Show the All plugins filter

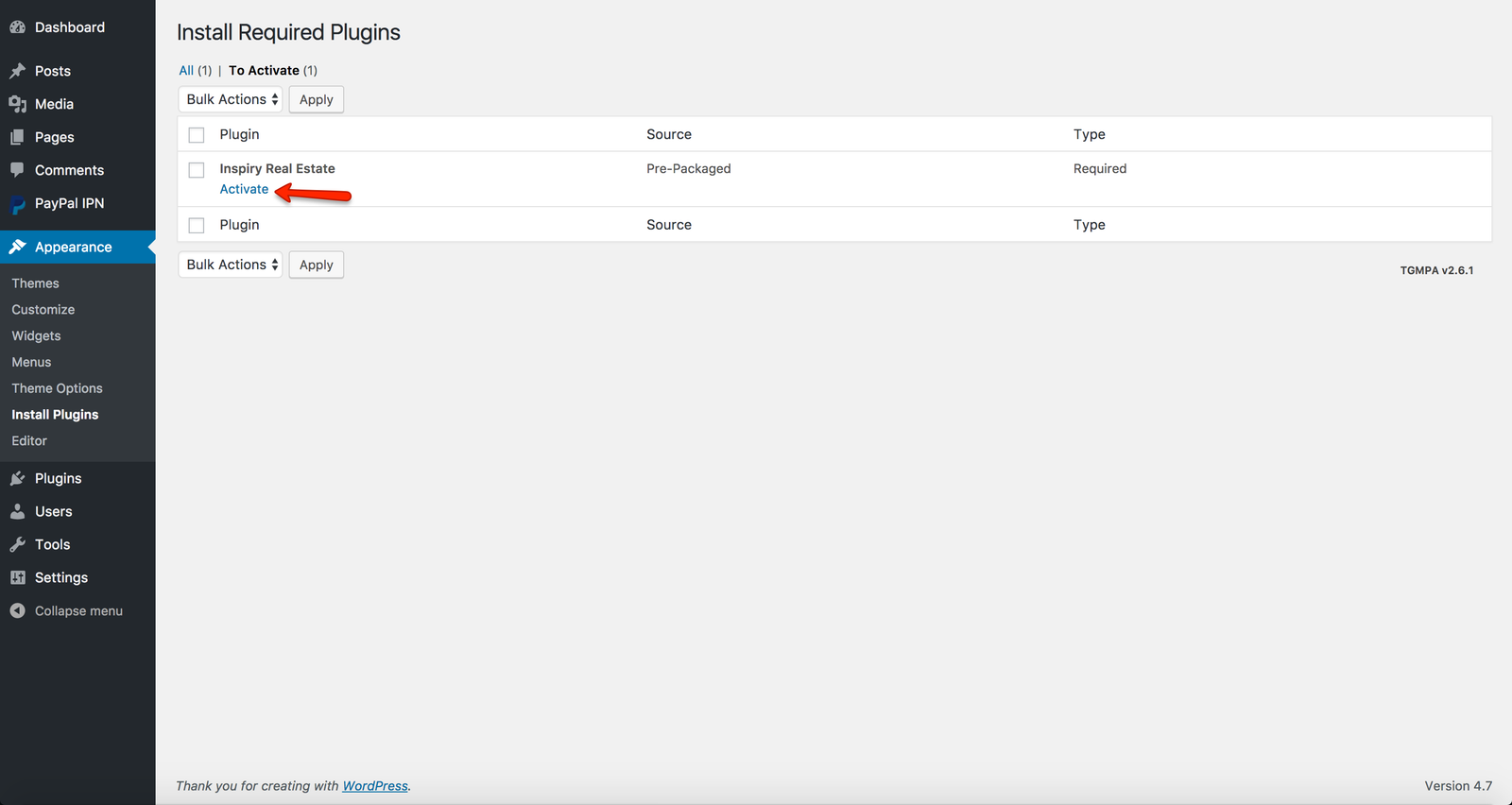coord(186,70)
